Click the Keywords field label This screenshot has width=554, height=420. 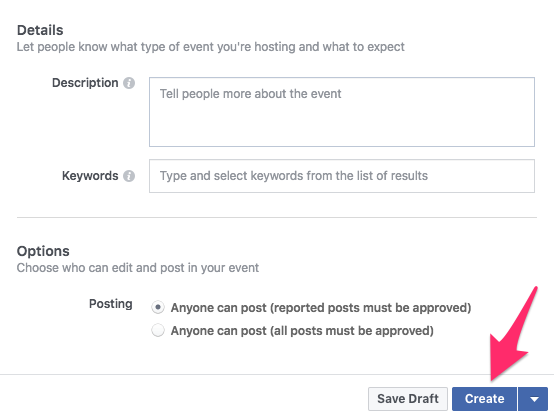90,176
